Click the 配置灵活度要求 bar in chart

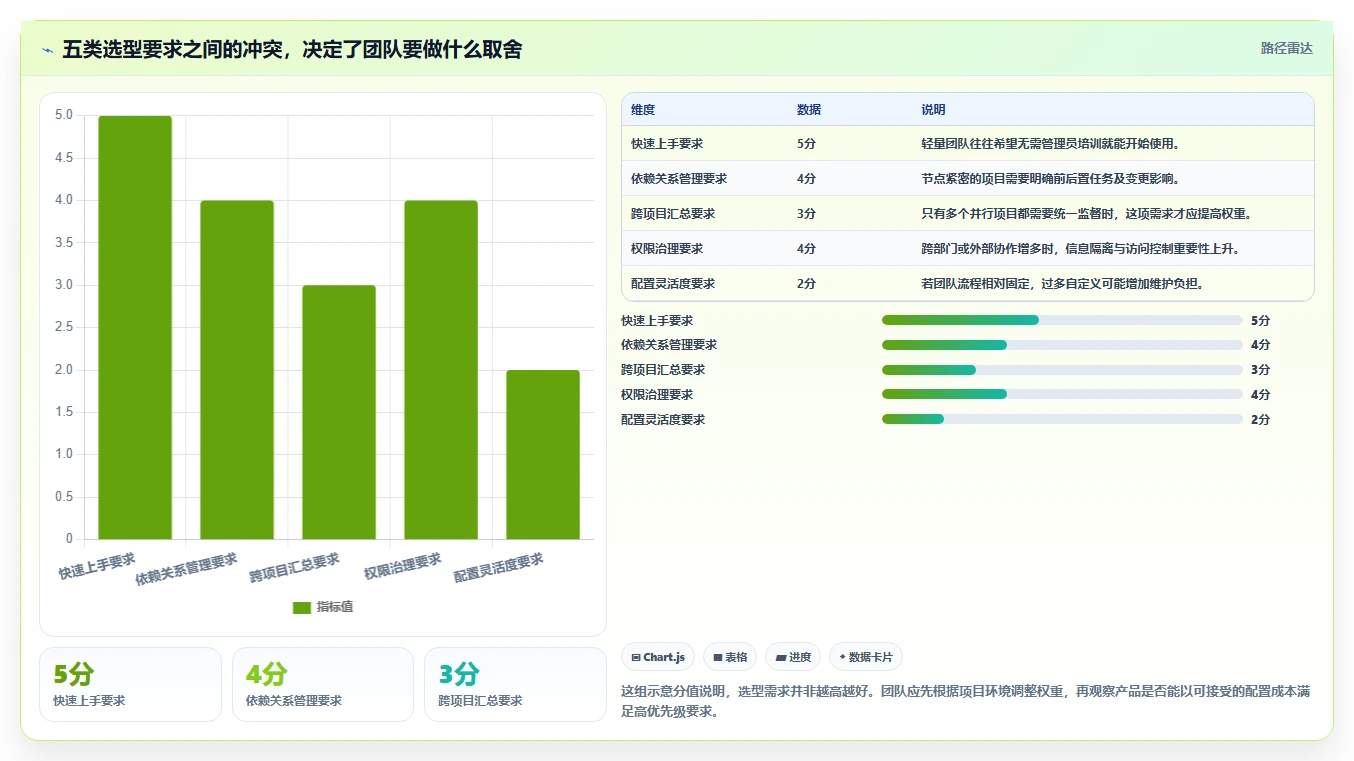(x=543, y=455)
